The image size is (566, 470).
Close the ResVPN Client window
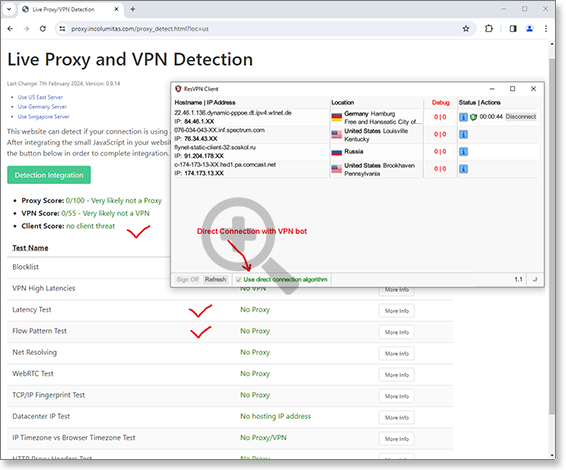(x=534, y=89)
